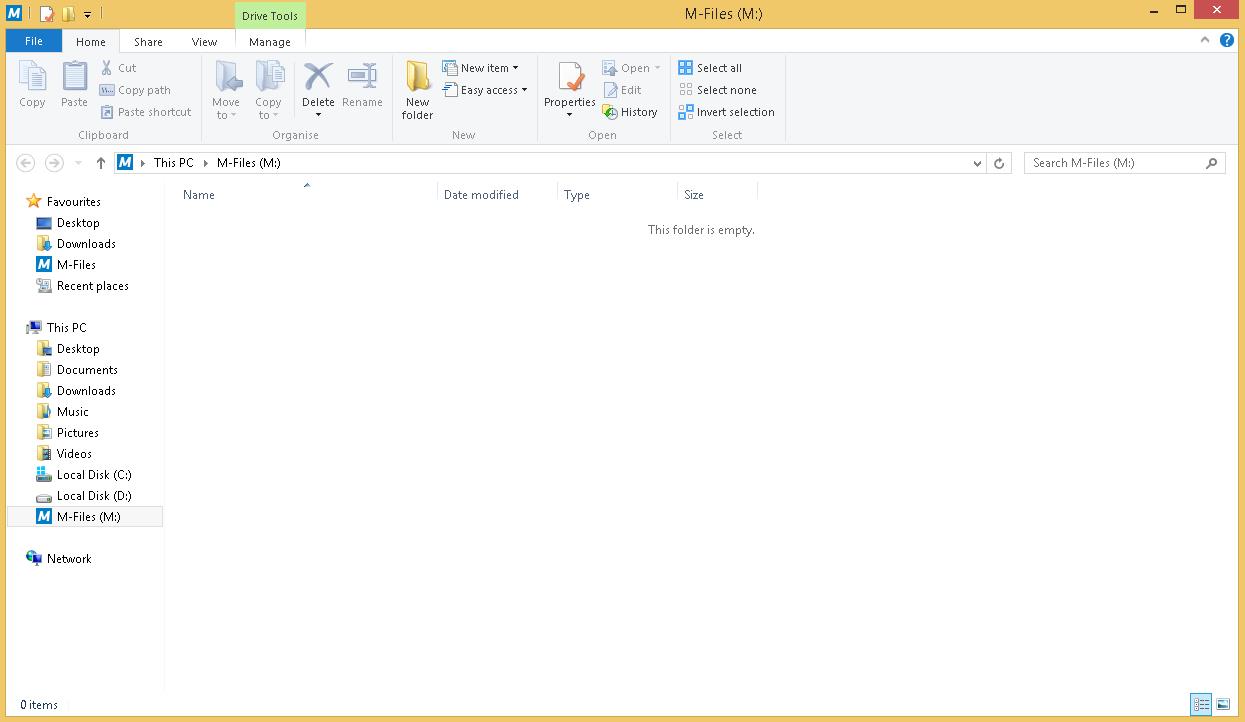Open M-Files under Favourites
The height and width of the screenshot is (722, 1245).
[66, 265]
